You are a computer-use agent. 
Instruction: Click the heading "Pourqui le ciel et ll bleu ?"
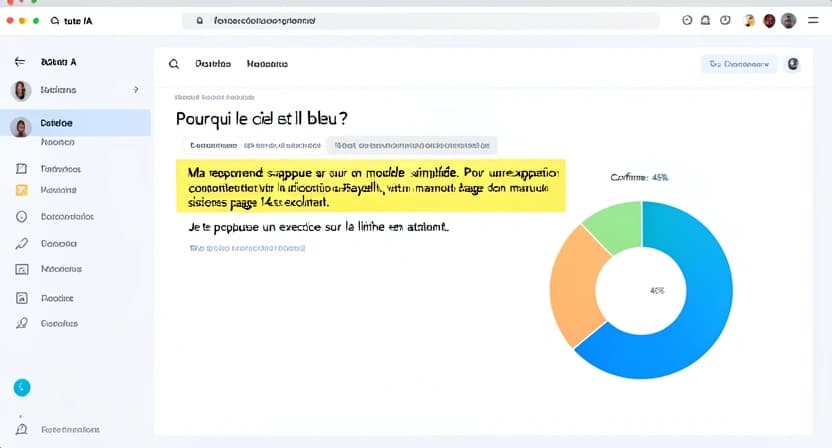click(x=262, y=118)
